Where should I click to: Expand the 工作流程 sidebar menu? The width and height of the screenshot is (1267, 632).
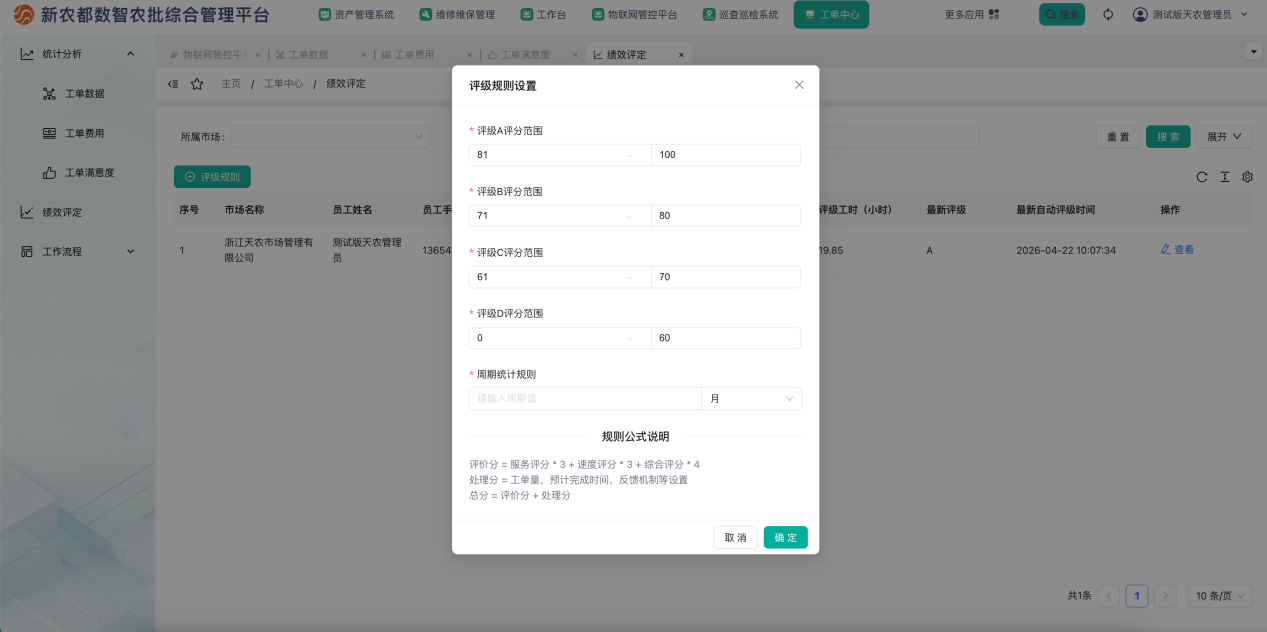point(78,252)
